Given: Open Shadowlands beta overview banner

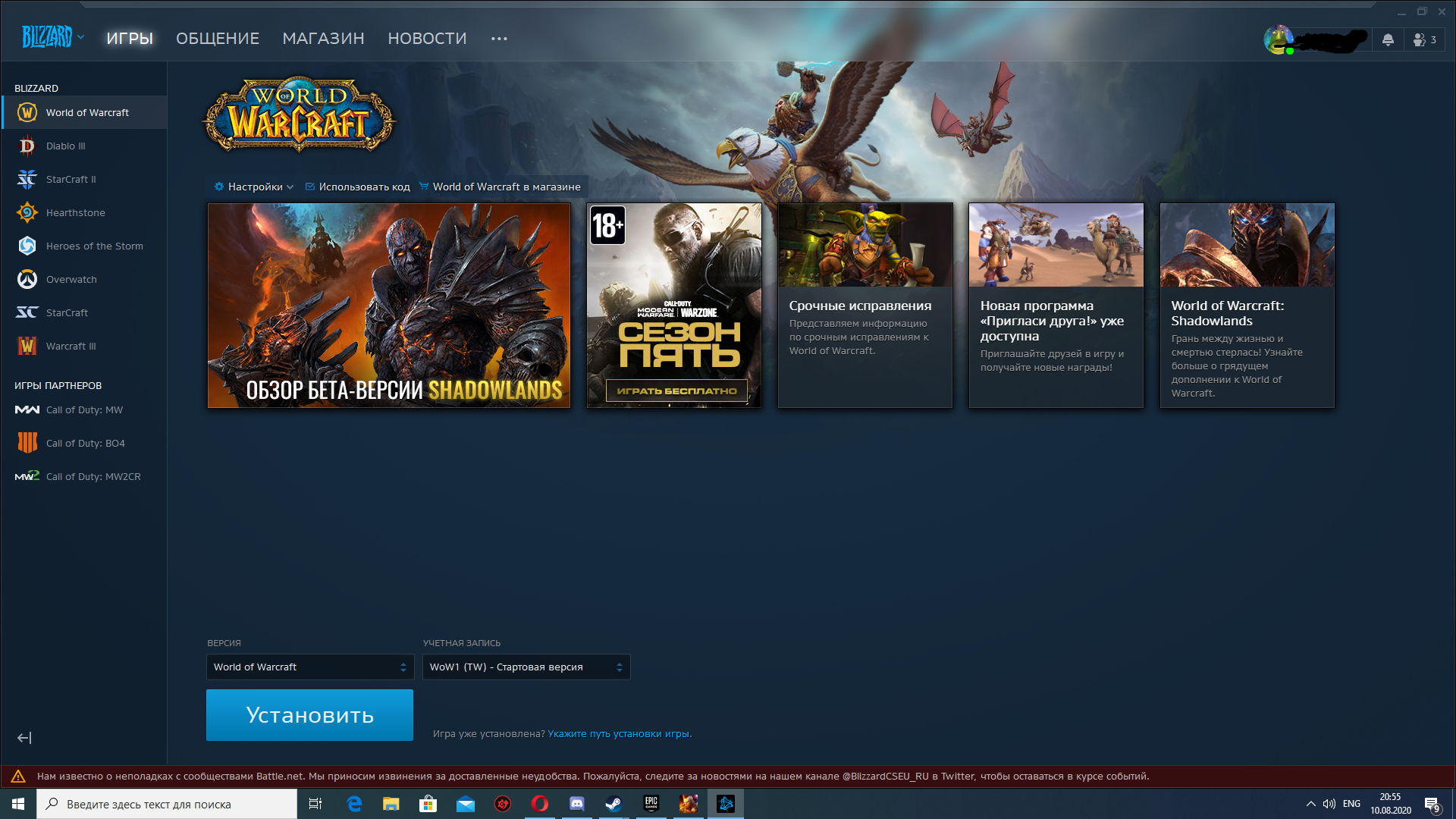Looking at the screenshot, I should click(x=389, y=306).
